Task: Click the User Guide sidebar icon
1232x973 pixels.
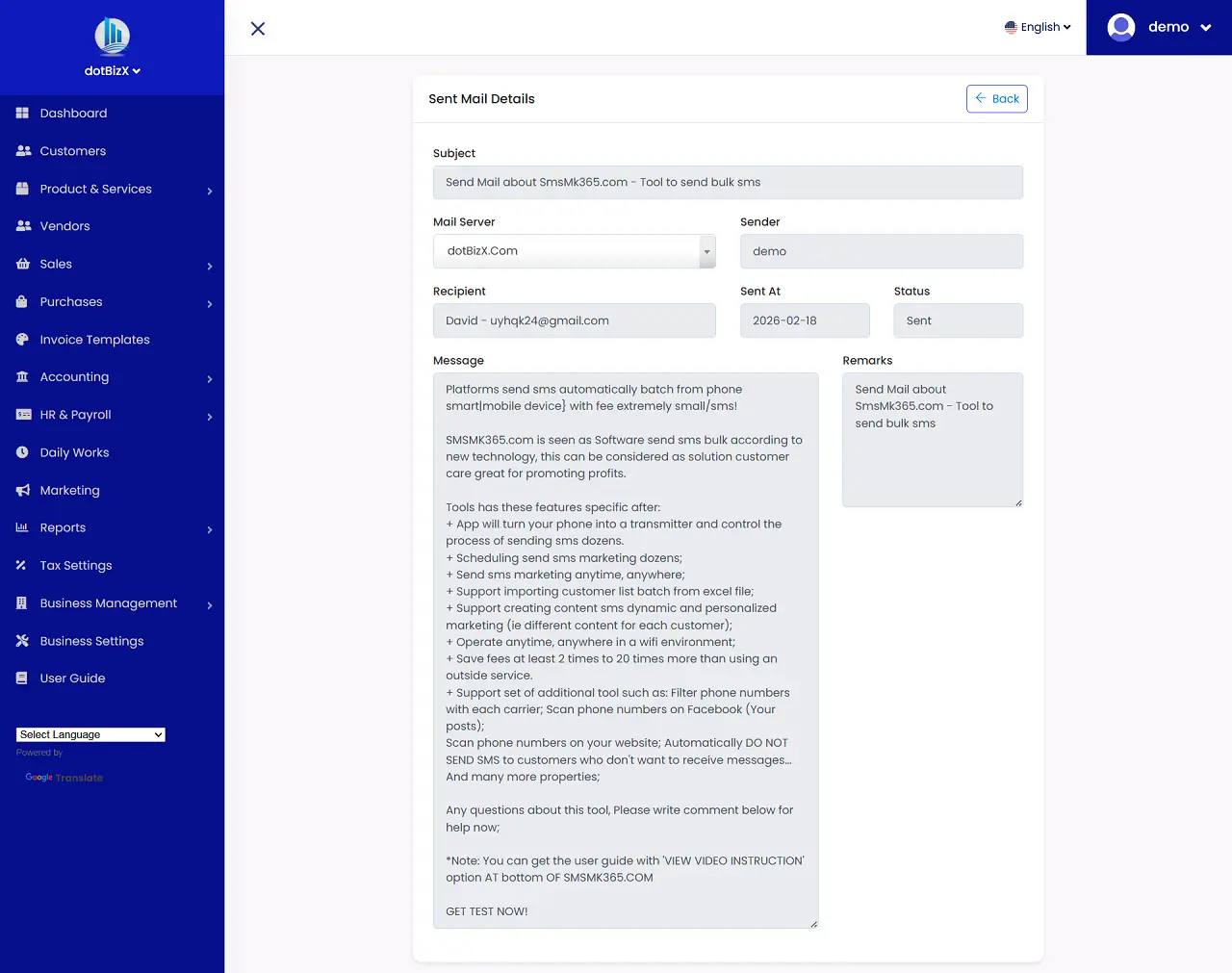Action: click(x=20, y=678)
